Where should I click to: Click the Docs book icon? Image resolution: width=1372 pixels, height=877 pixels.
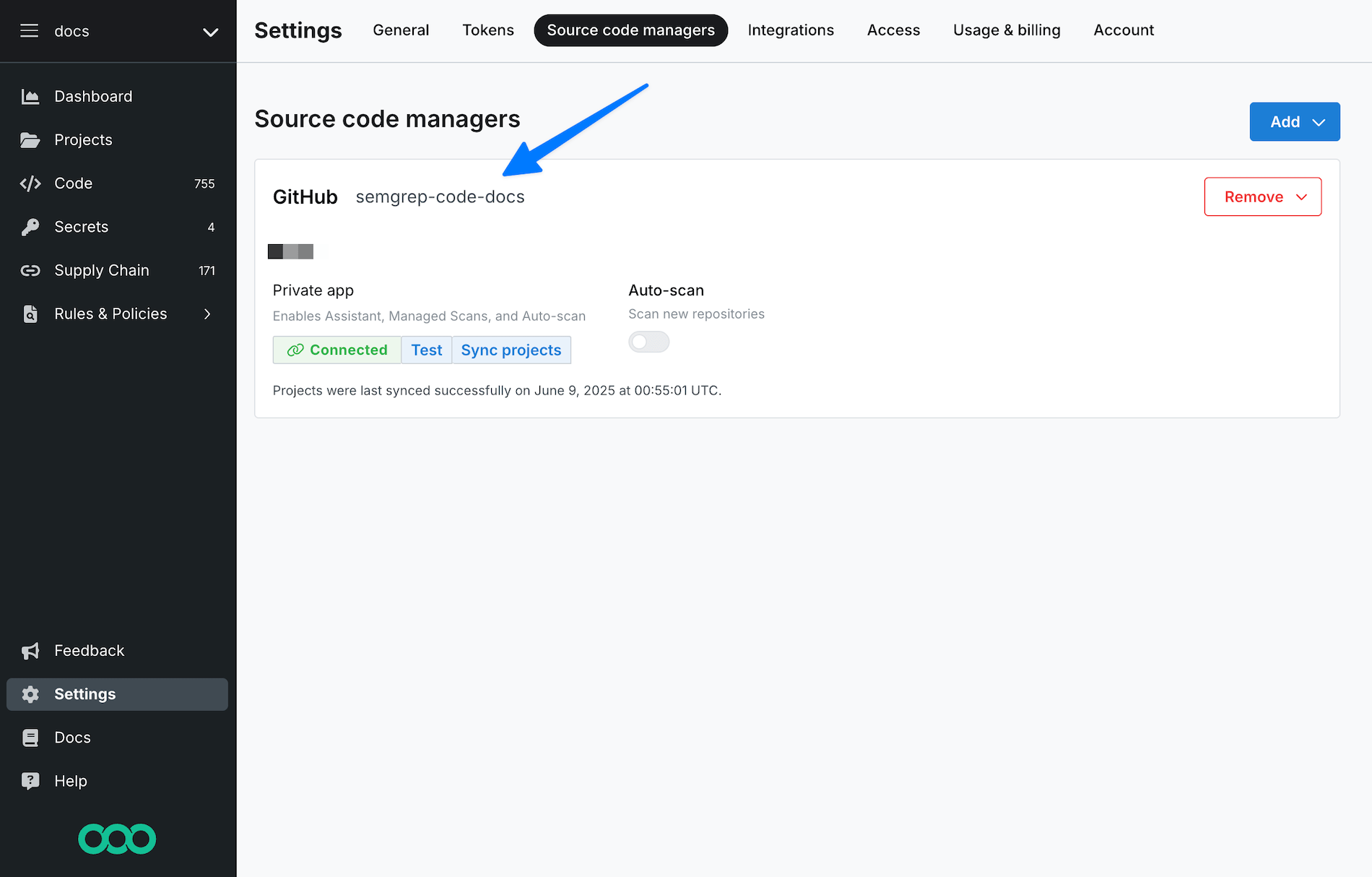coord(30,738)
